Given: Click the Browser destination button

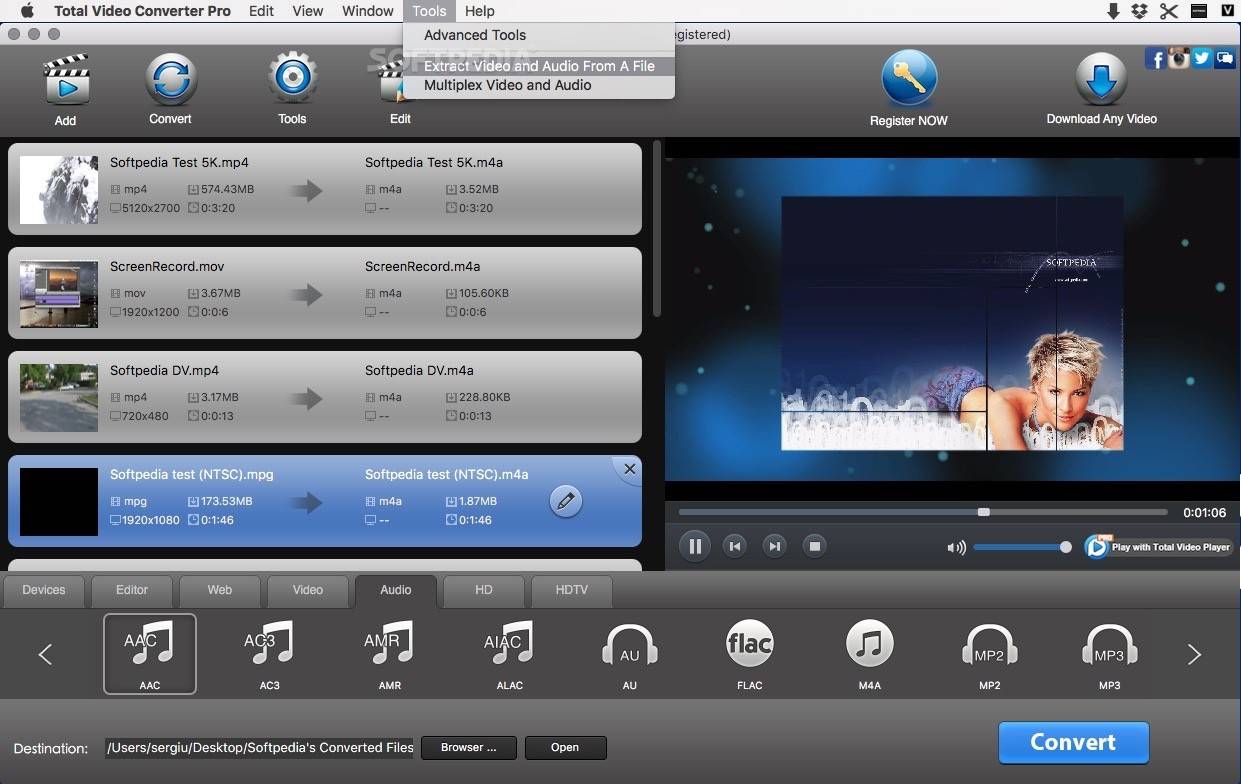Looking at the screenshot, I should coord(469,747).
